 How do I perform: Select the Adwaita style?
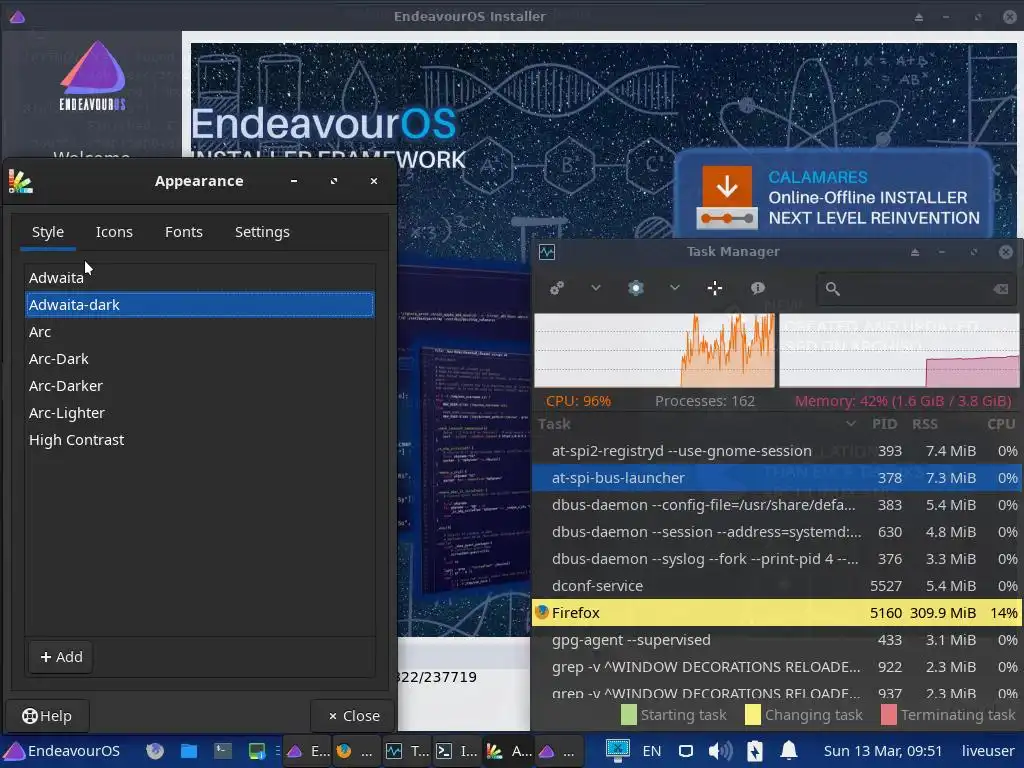click(x=200, y=278)
